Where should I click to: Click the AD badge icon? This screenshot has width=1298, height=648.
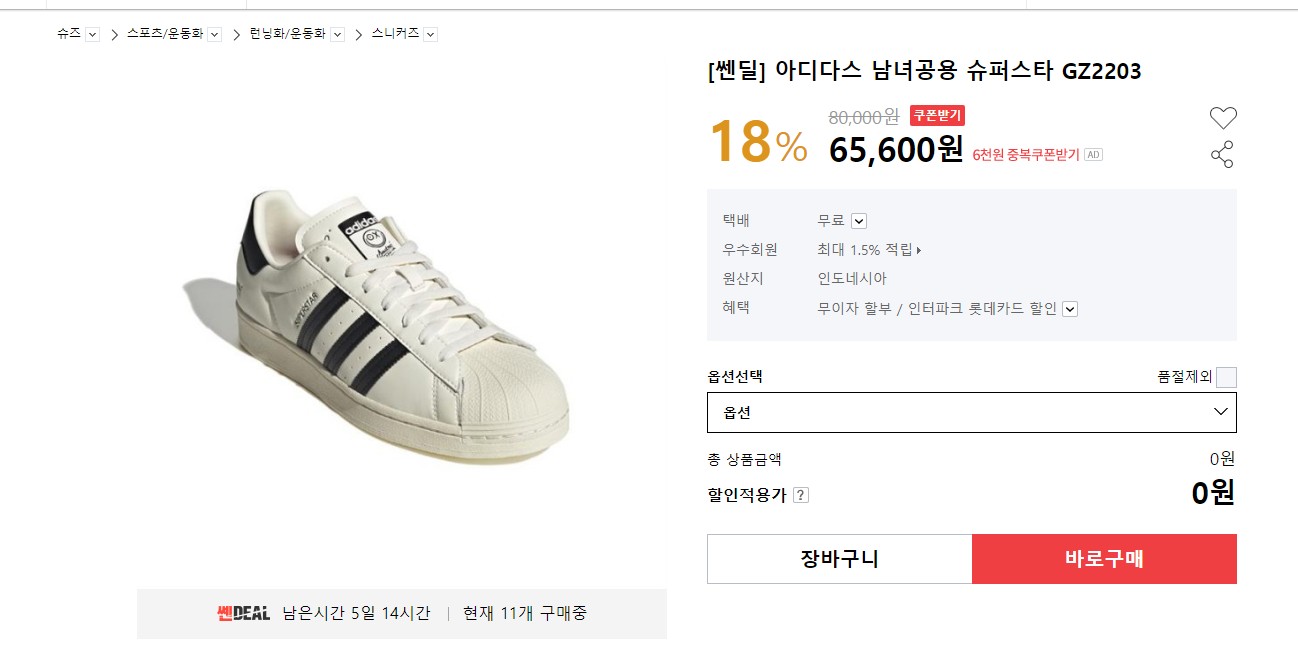[1094, 155]
